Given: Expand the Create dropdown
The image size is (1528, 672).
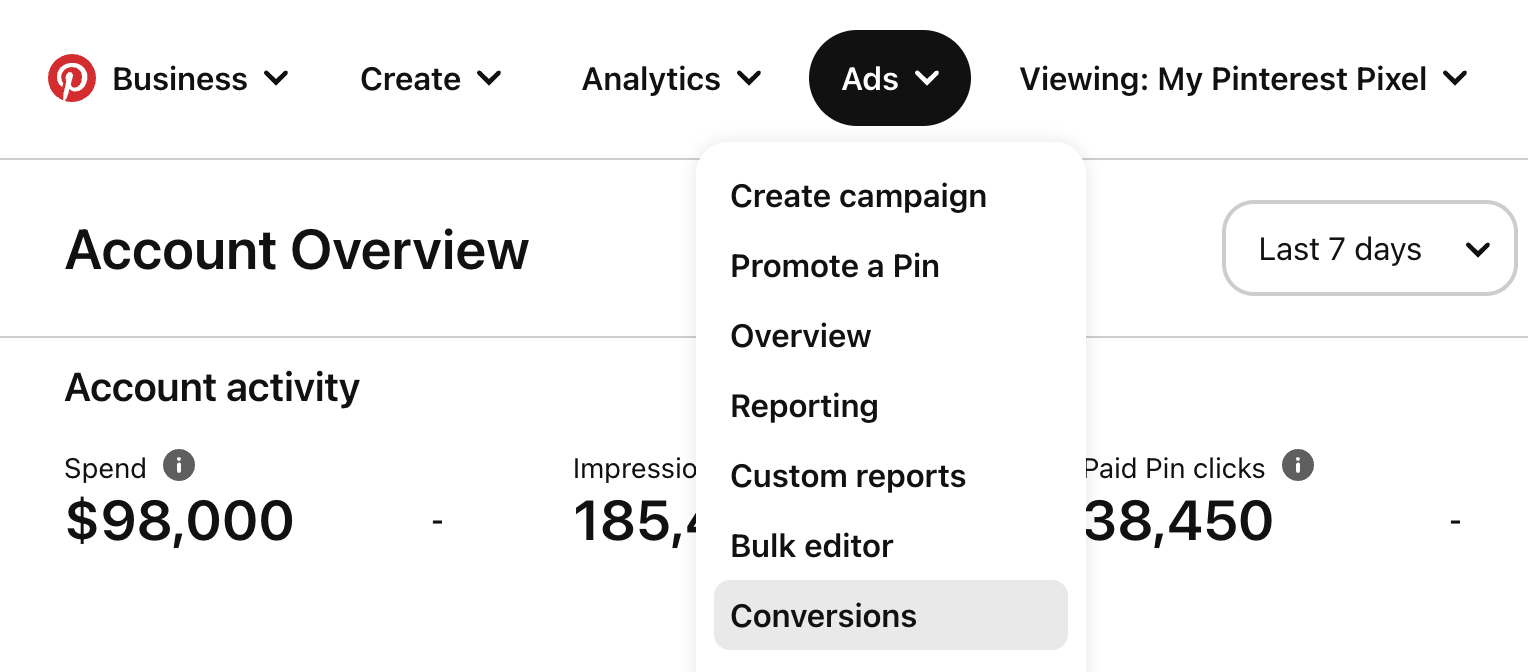Looking at the screenshot, I should [x=431, y=79].
